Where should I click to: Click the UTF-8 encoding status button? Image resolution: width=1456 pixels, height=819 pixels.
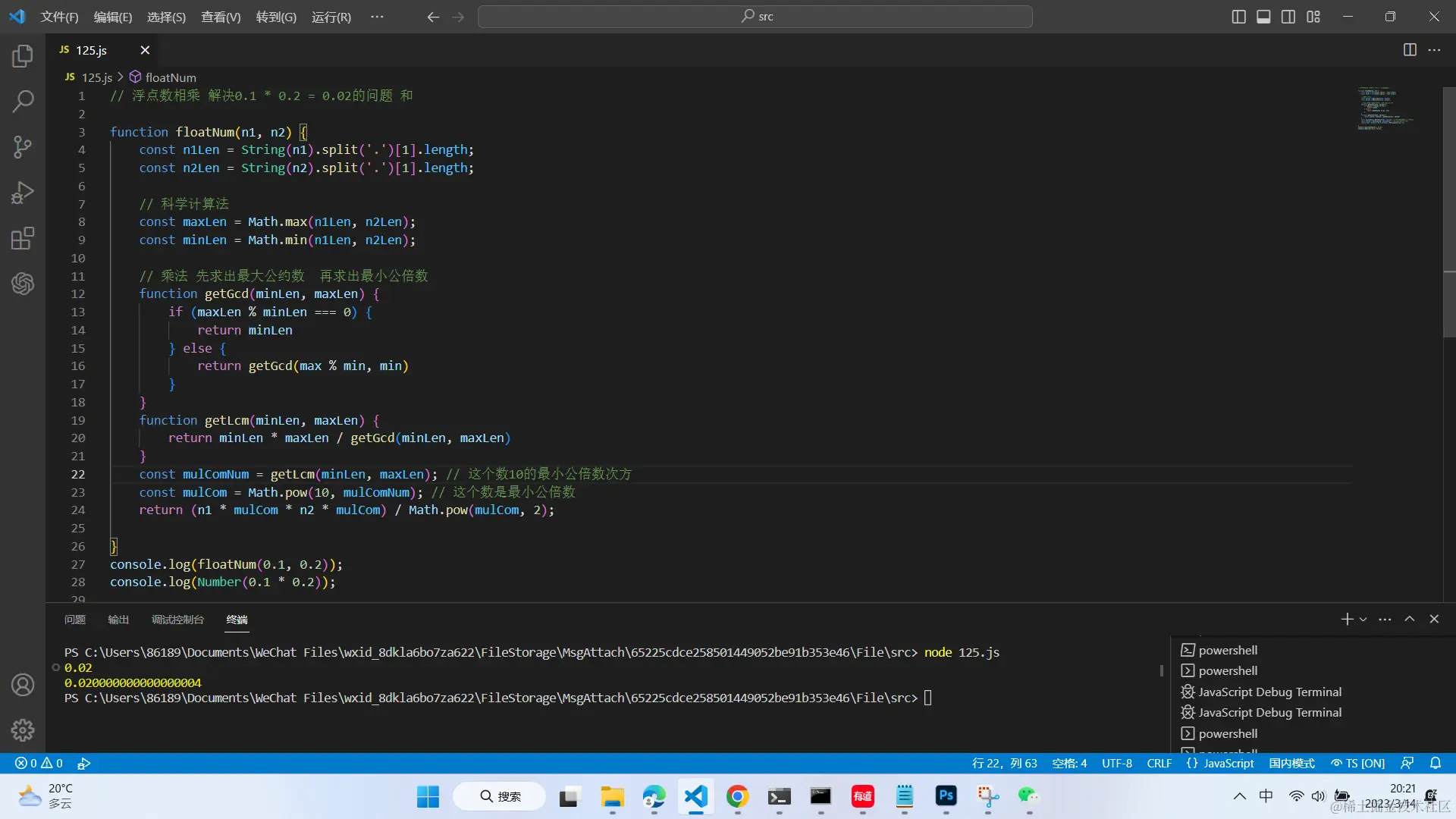click(1116, 764)
